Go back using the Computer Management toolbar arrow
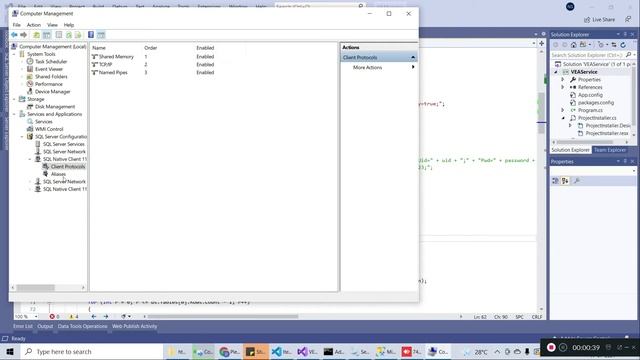Screen dimensions: 640x360 tap(14, 35)
